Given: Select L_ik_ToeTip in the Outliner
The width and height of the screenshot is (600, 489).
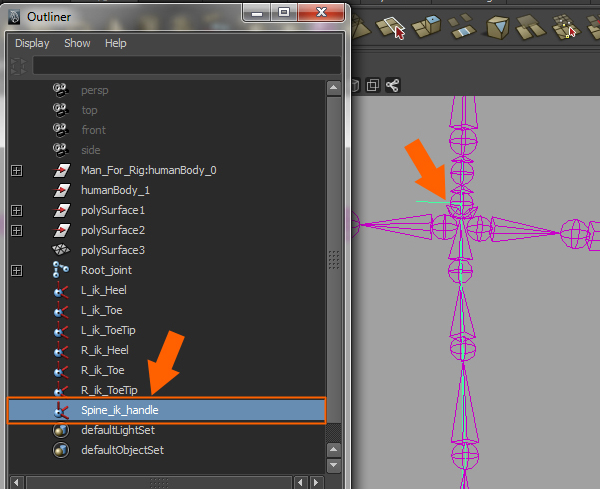Looking at the screenshot, I should 108,331.
